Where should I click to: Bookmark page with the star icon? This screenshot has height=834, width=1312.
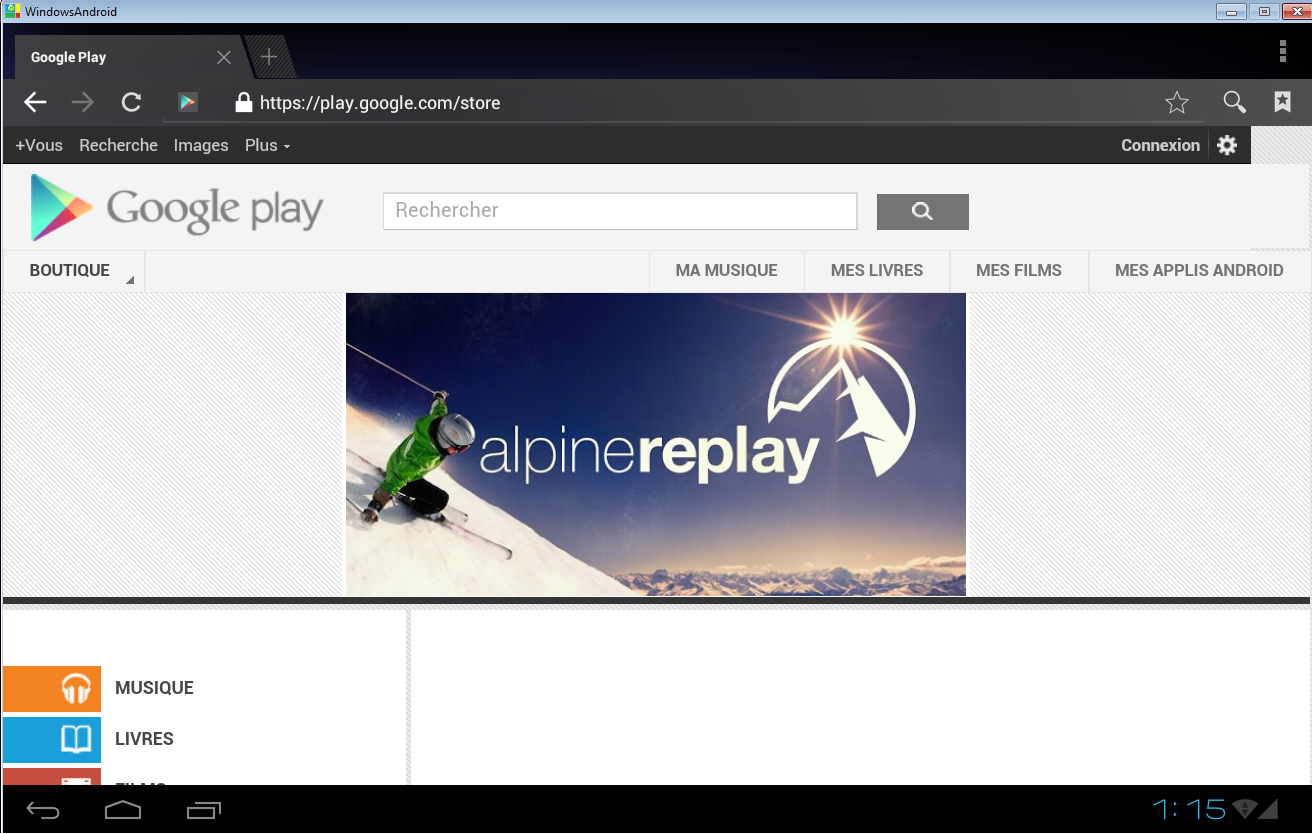coord(1177,102)
